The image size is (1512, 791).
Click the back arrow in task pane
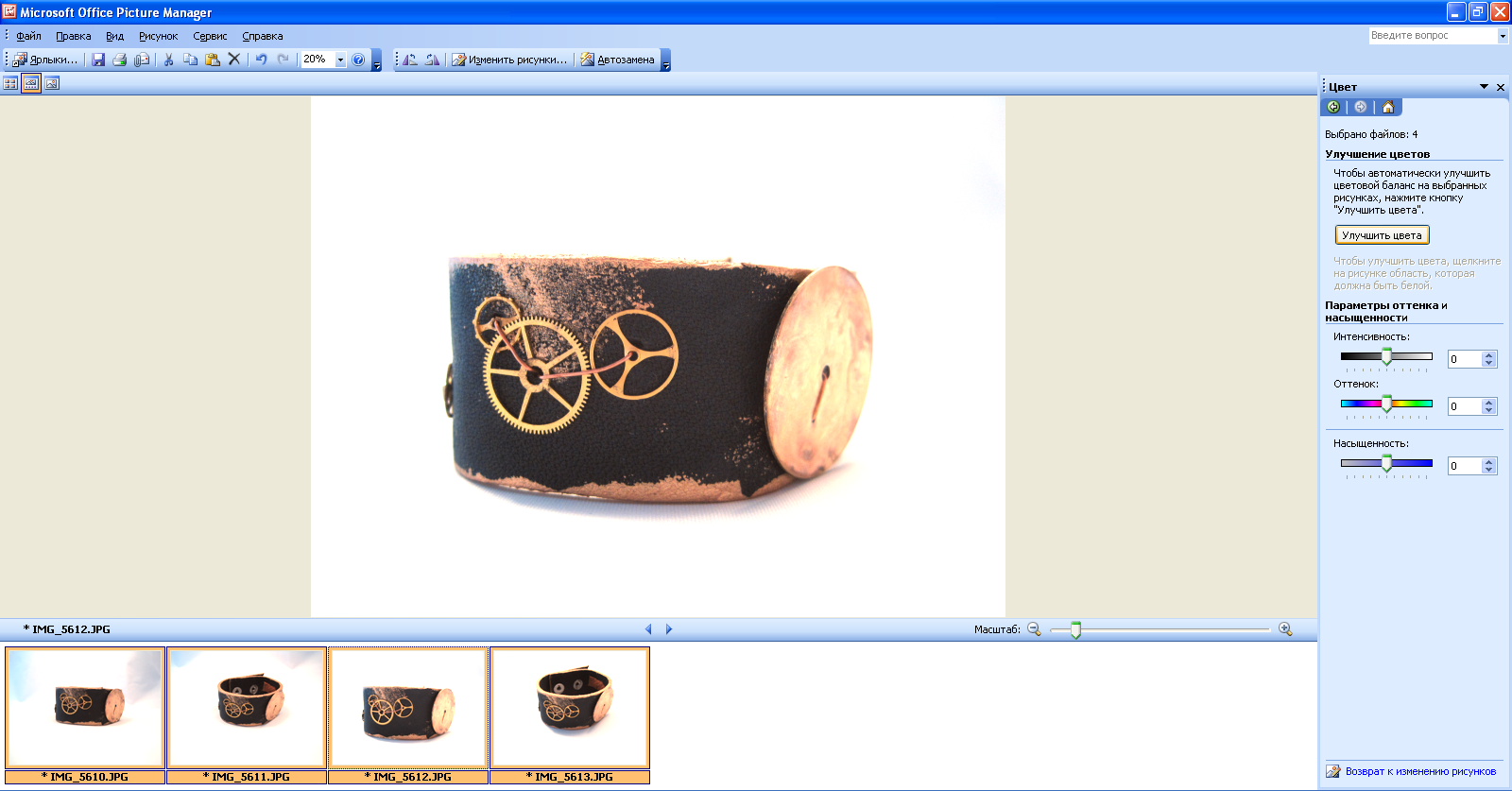click(1333, 107)
